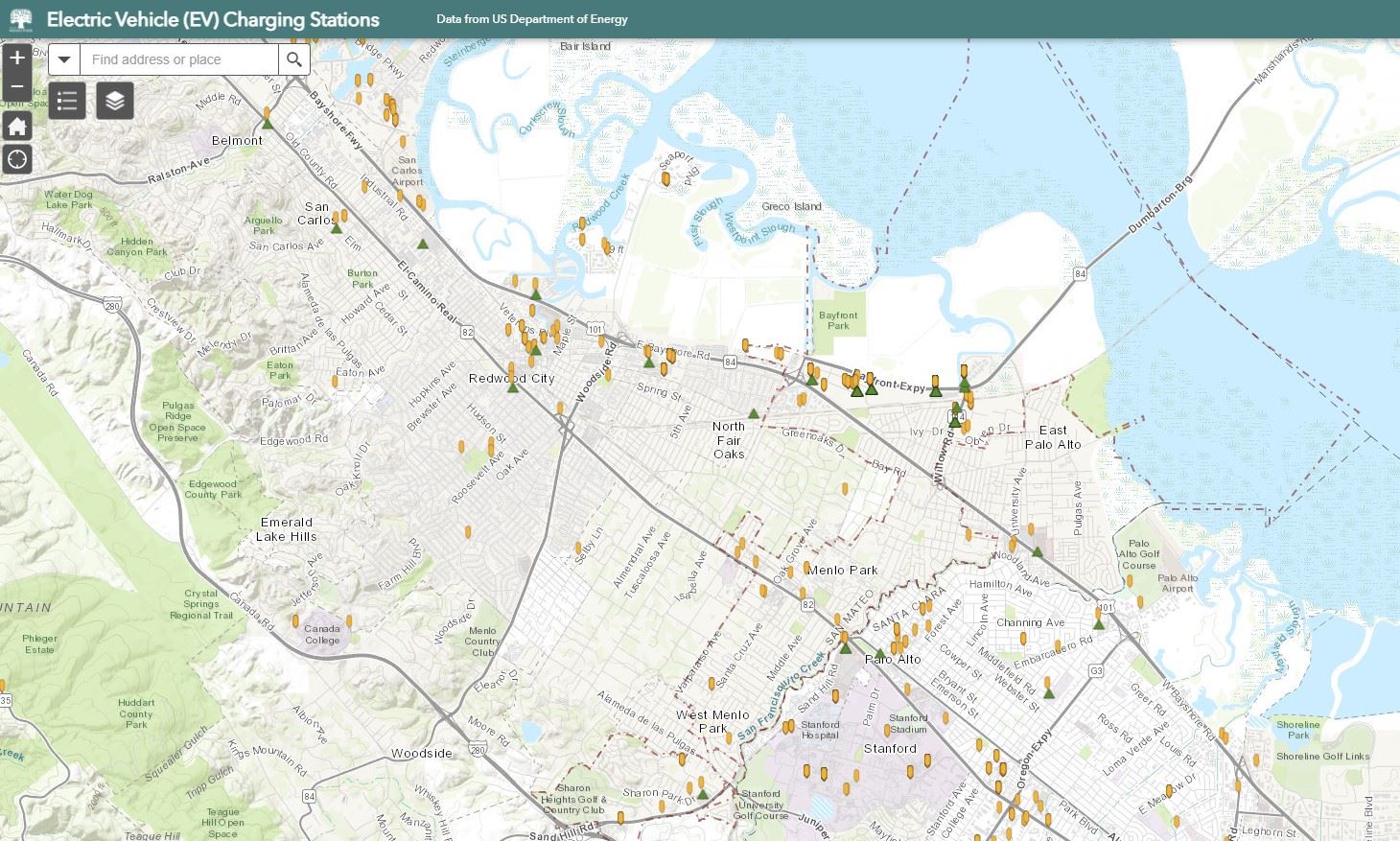Select orange marker near Palo Alto Golf Course
1400x841 pixels.
[1140, 602]
